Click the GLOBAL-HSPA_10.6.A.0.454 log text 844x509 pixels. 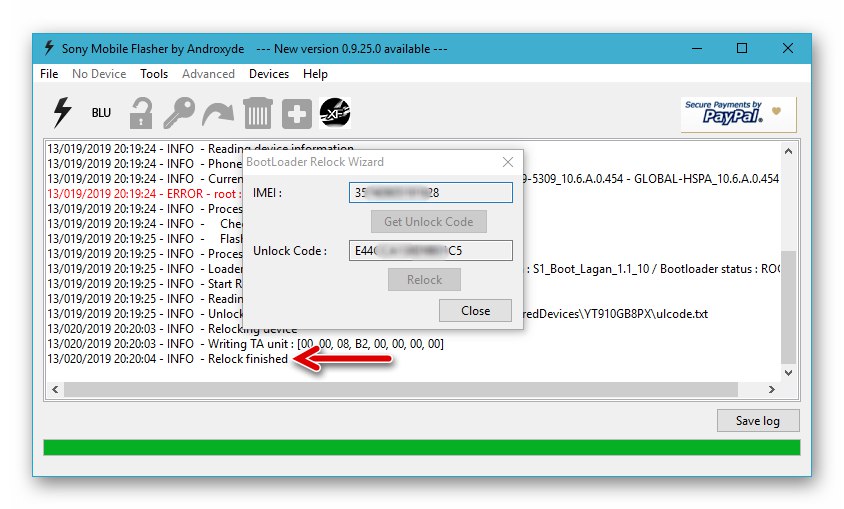click(x=706, y=179)
